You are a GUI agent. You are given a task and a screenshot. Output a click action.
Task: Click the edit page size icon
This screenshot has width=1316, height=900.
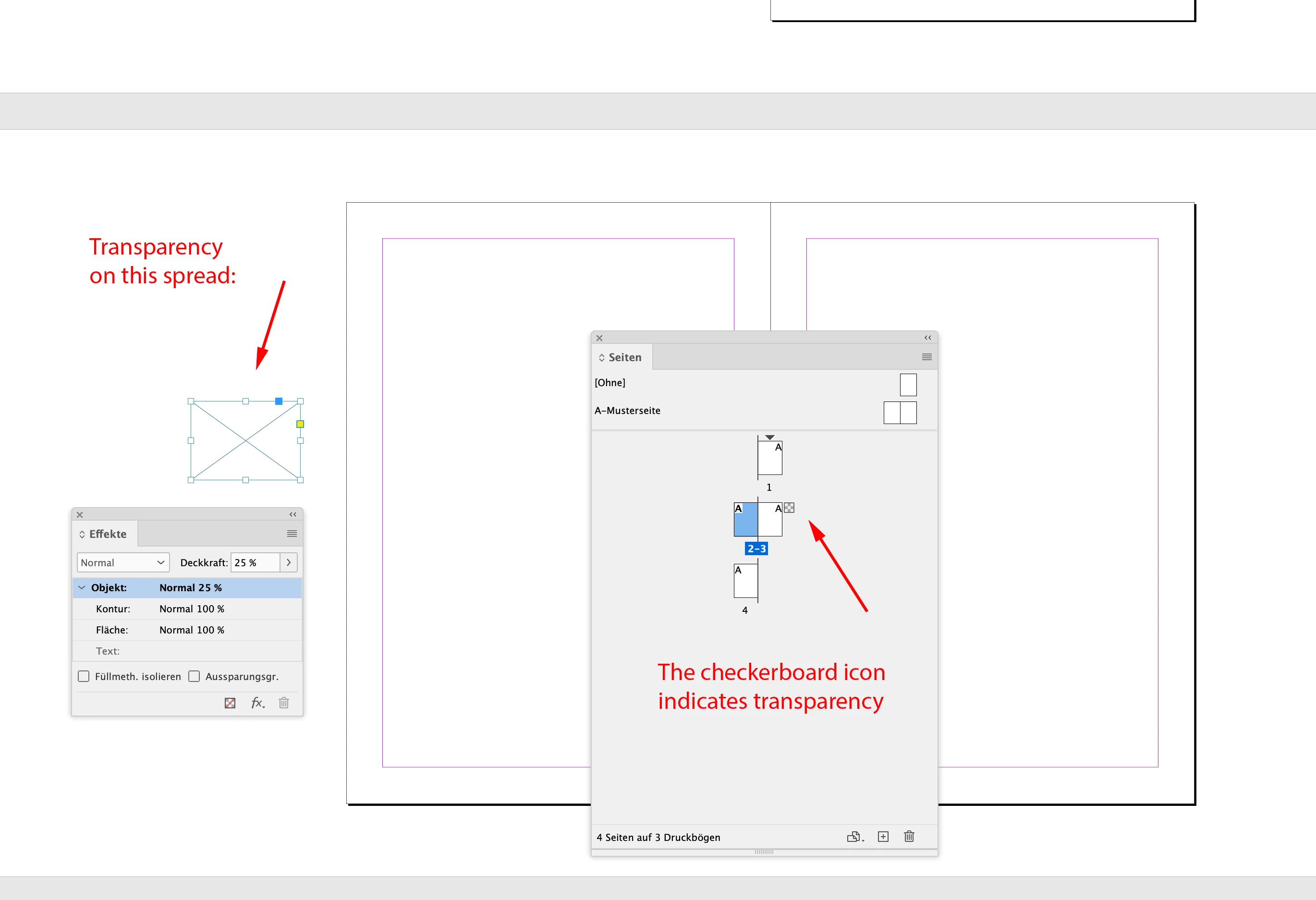[x=854, y=837]
